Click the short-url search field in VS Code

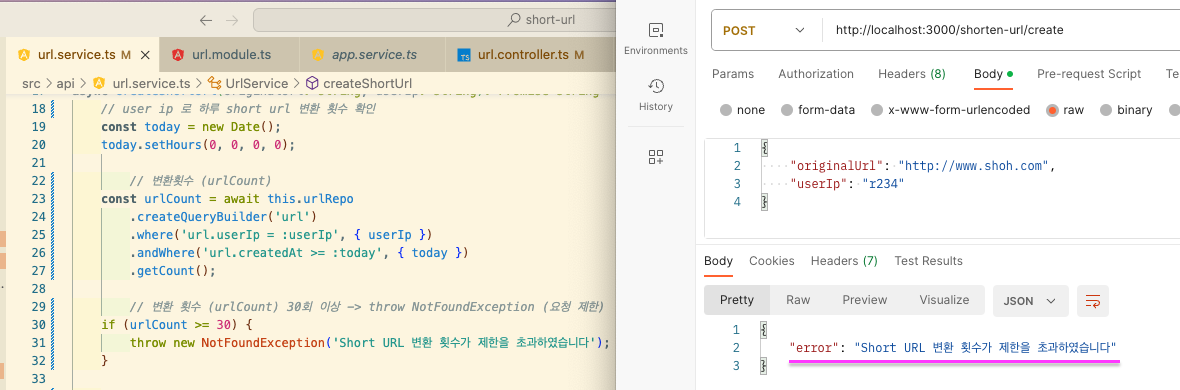tap(433, 20)
